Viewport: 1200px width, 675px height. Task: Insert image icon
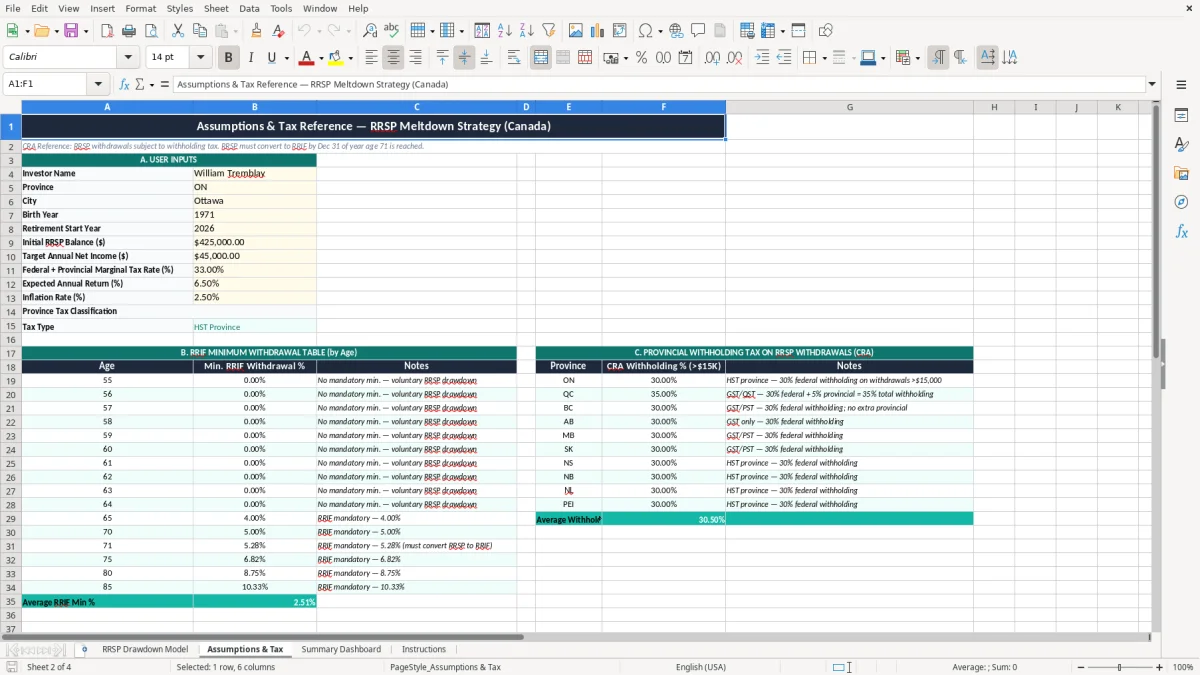(576, 31)
